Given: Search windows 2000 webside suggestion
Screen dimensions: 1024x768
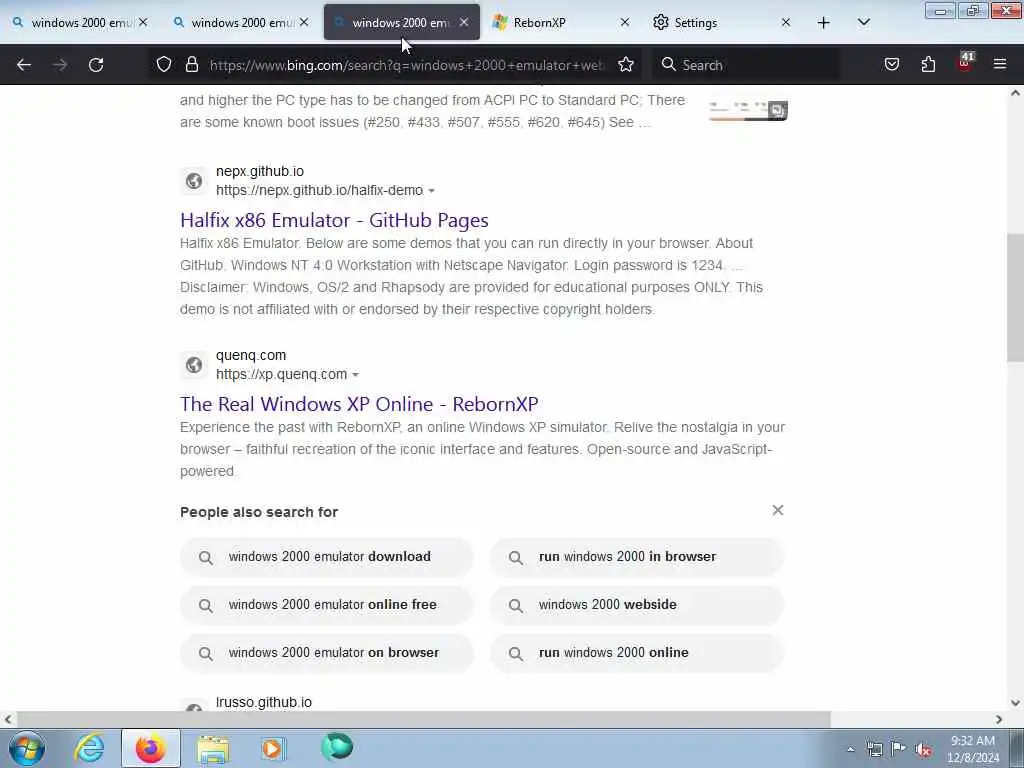Looking at the screenshot, I should pyautogui.click(x=637, y=605).
